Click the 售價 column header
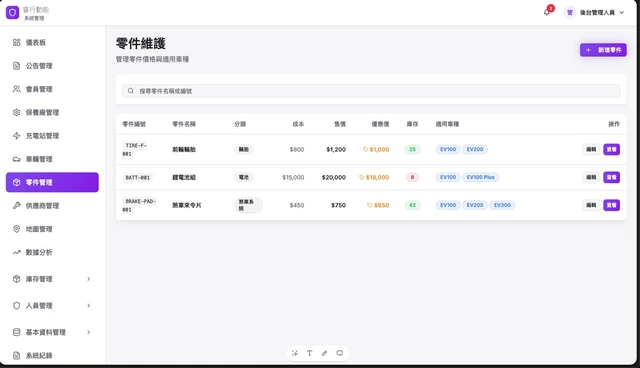640x368 pixels. (x=340, y=124)
